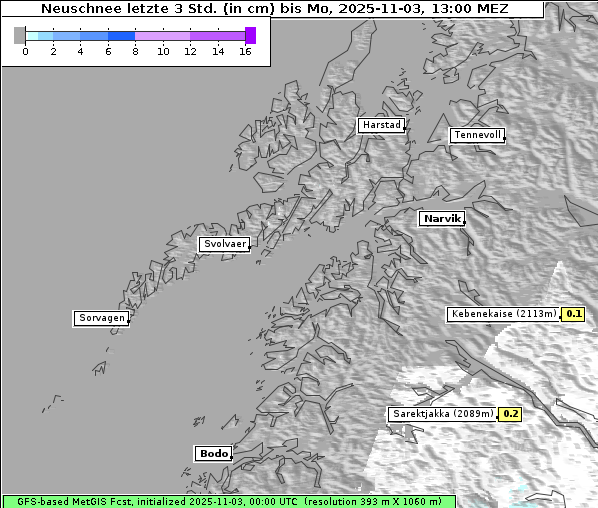Screen dimensions: 598x508
Task: Click the yellow 0.1 snowfall value
Action: tap(573, 314)
